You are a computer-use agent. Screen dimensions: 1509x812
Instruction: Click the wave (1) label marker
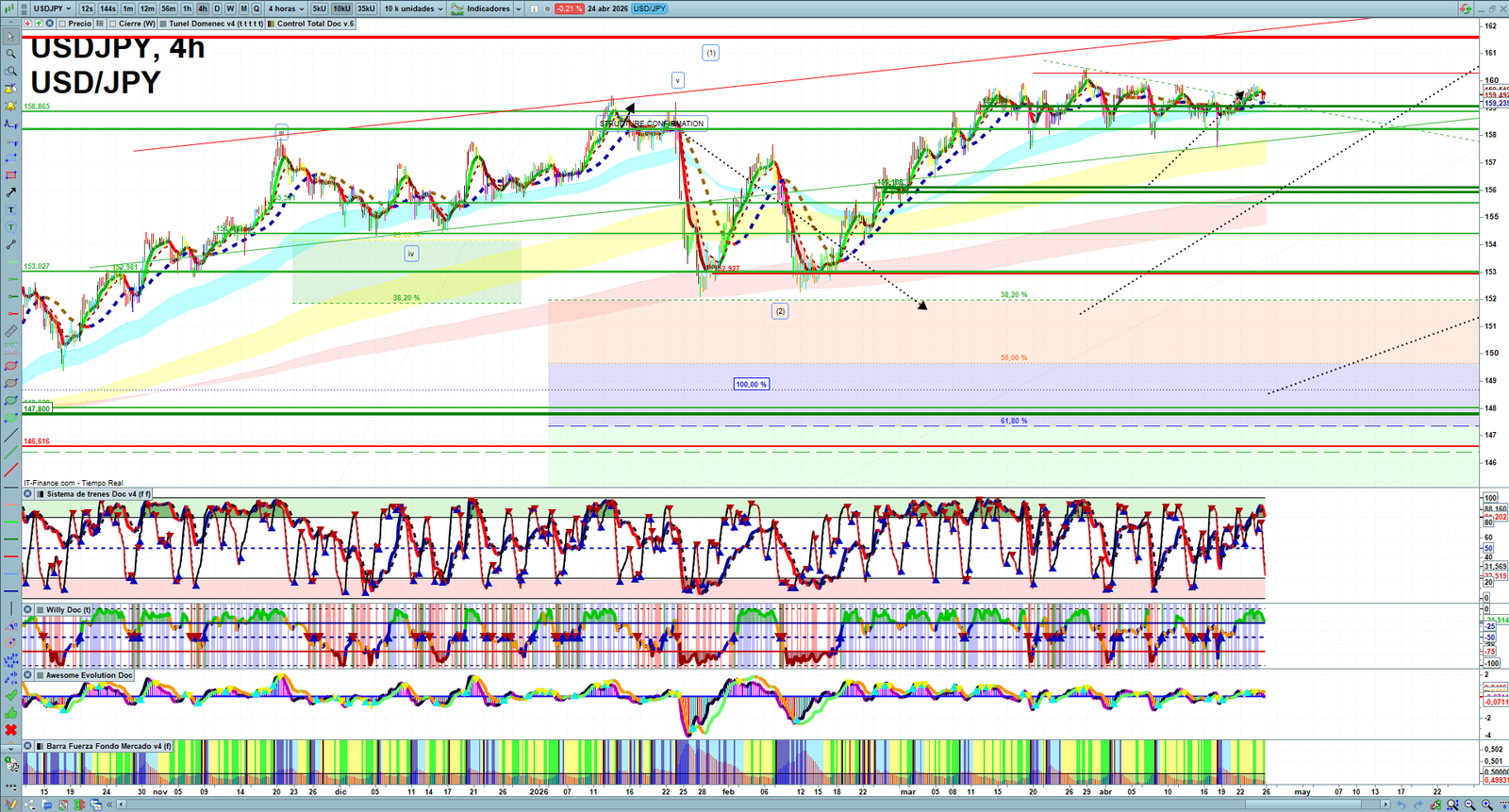tap(711, 53)
